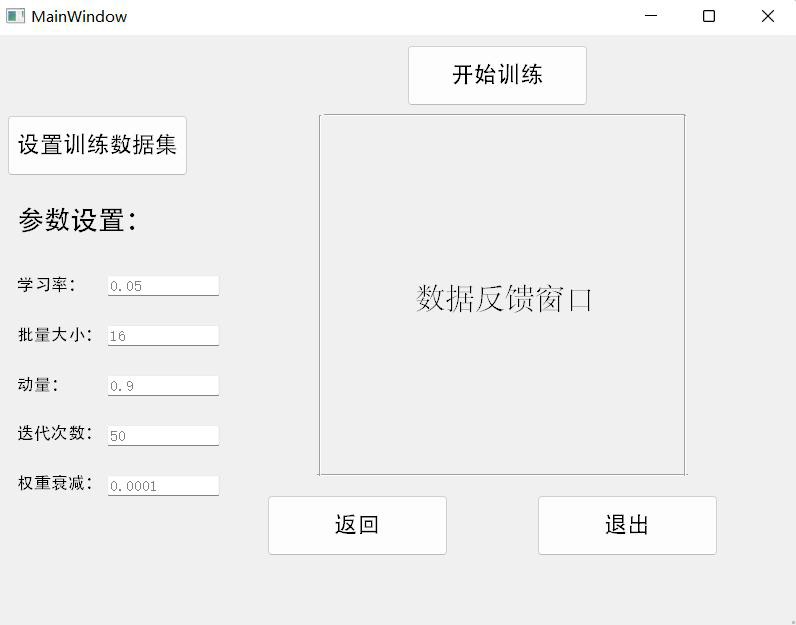Image resolution: width=796 pixels, height=625 pixels.
Task: Click the 数据反馈窗口 display area
Action: (502, 295)
